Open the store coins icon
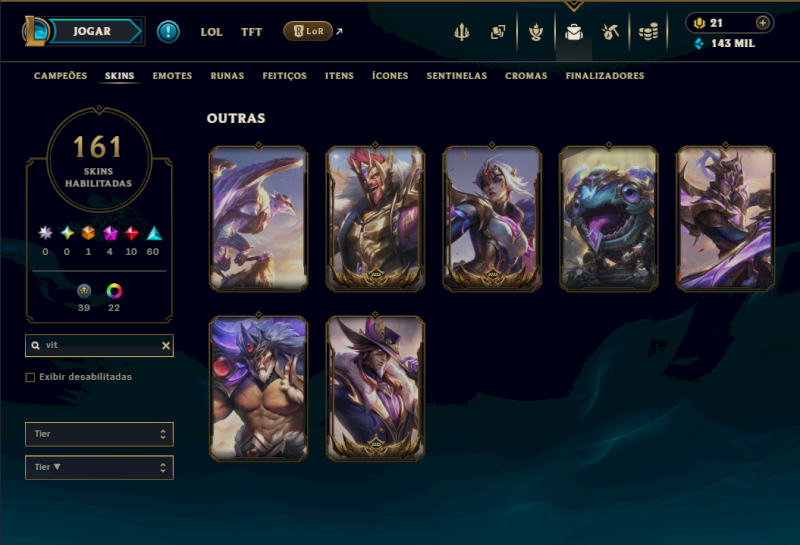 (648, 32)
